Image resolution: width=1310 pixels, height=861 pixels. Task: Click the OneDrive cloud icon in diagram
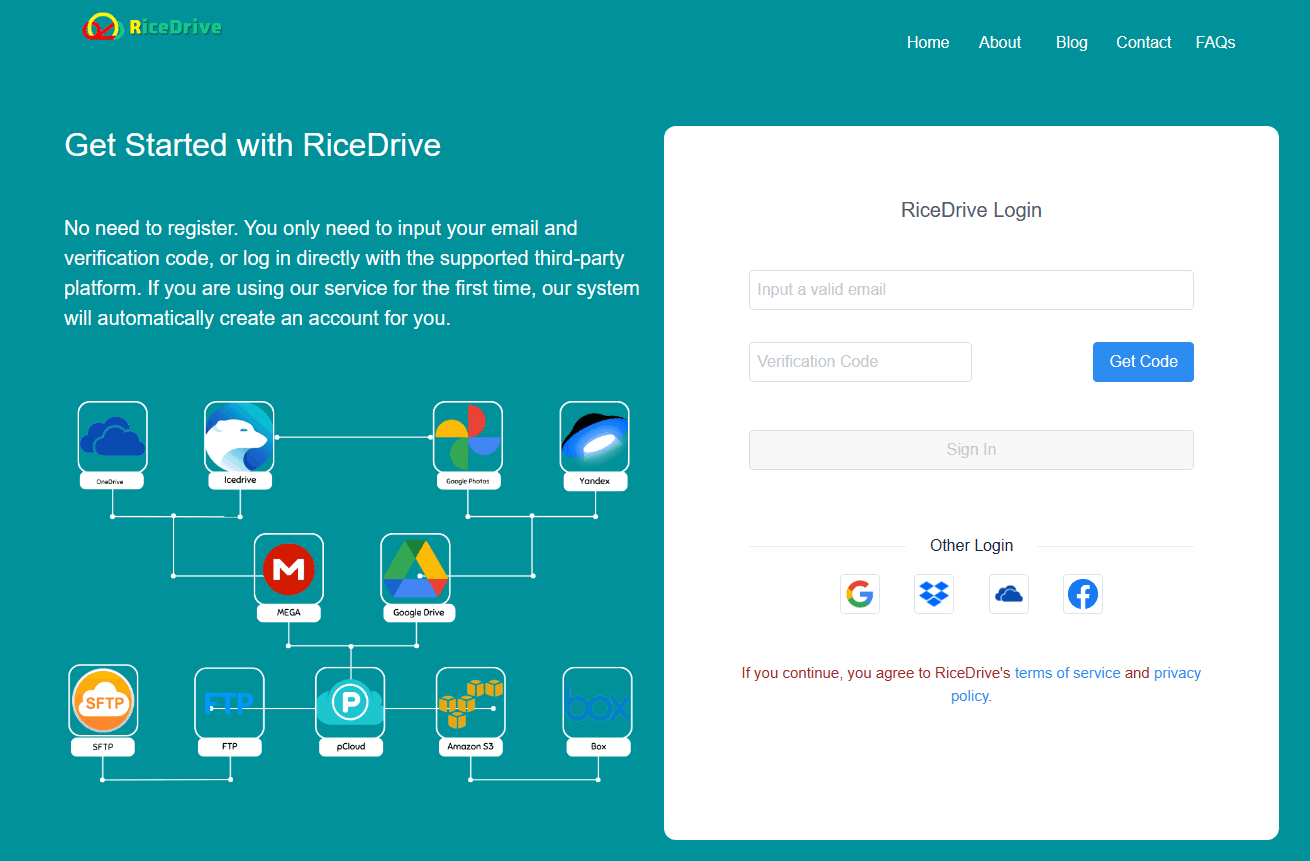tap(113, 437)
